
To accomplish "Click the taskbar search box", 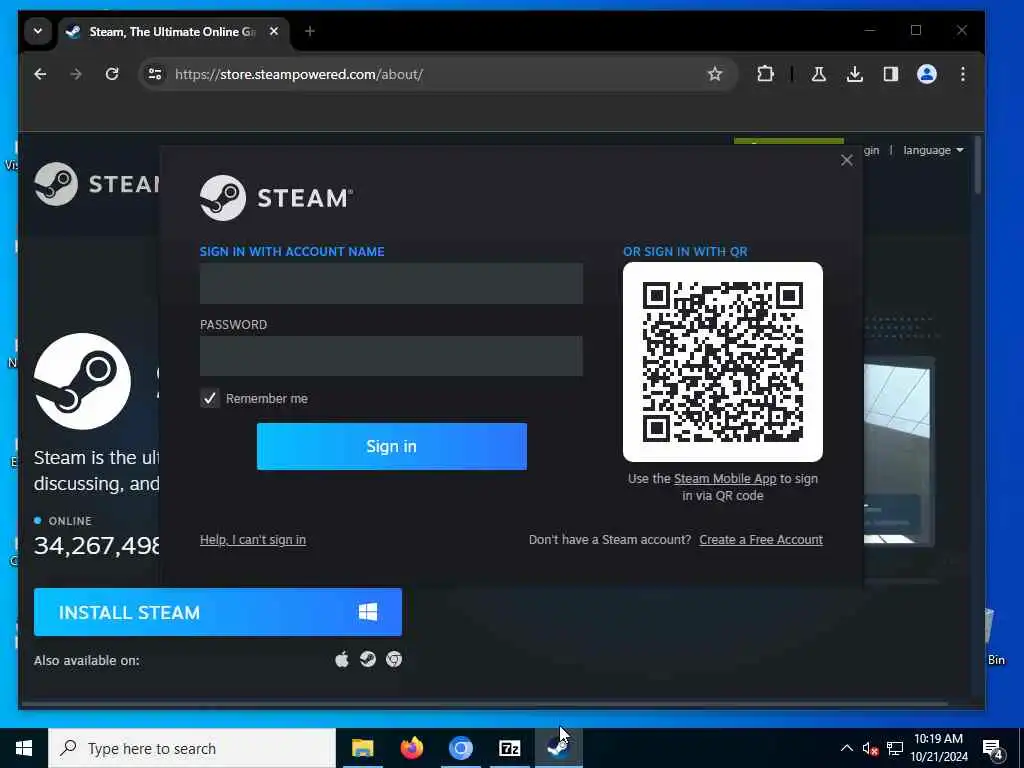I will pos(192,748).
